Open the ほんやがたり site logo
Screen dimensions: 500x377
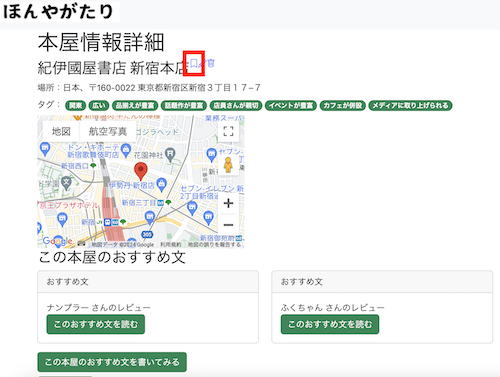(60, 11)
